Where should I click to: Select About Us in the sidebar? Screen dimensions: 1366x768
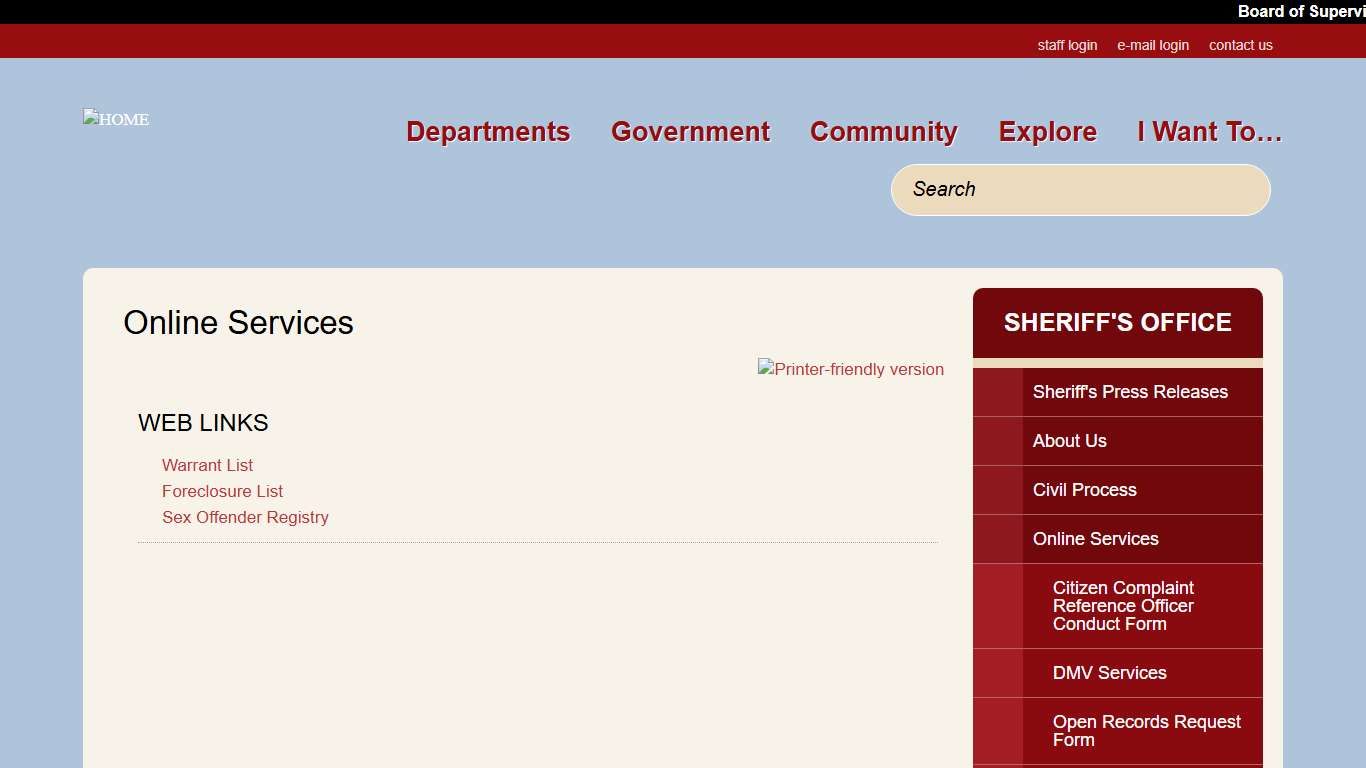(1069, 441)
